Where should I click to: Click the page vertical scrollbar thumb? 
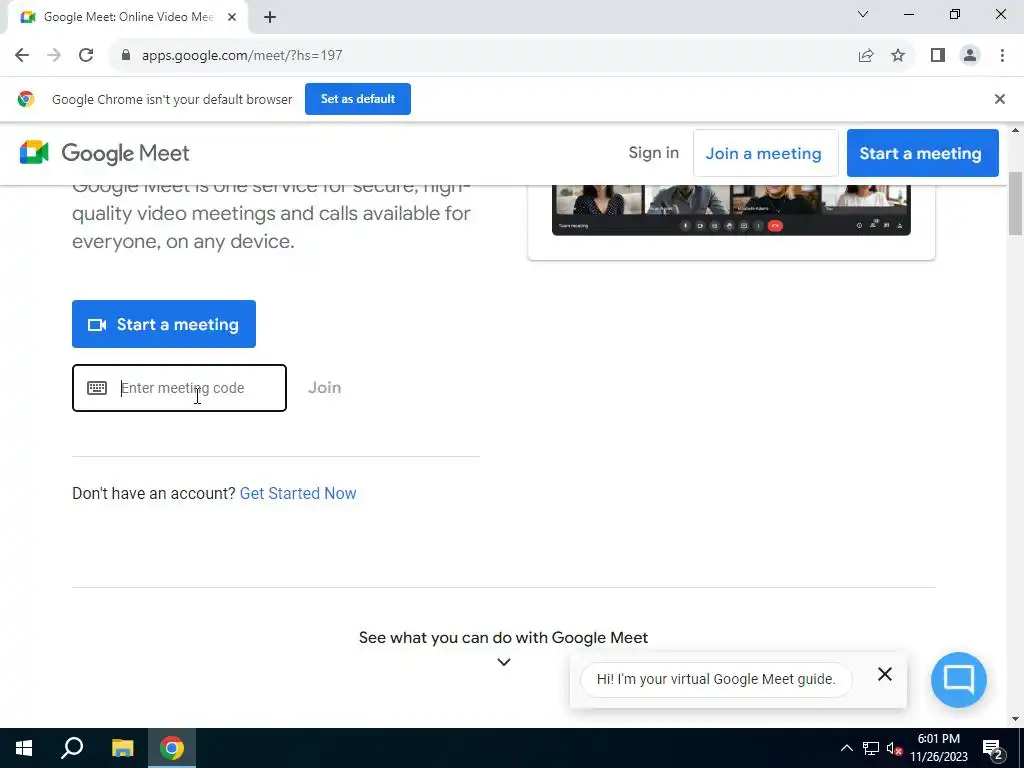pyautogui.click(x=1016, y=204)
